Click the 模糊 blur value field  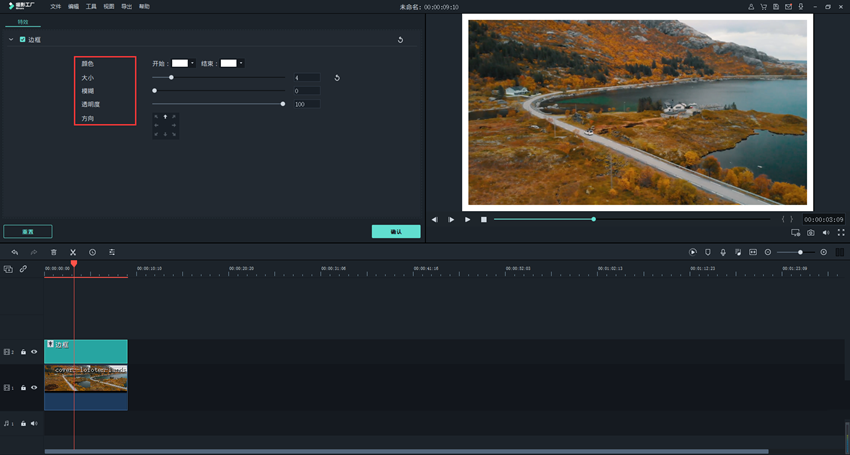(307, 91)
